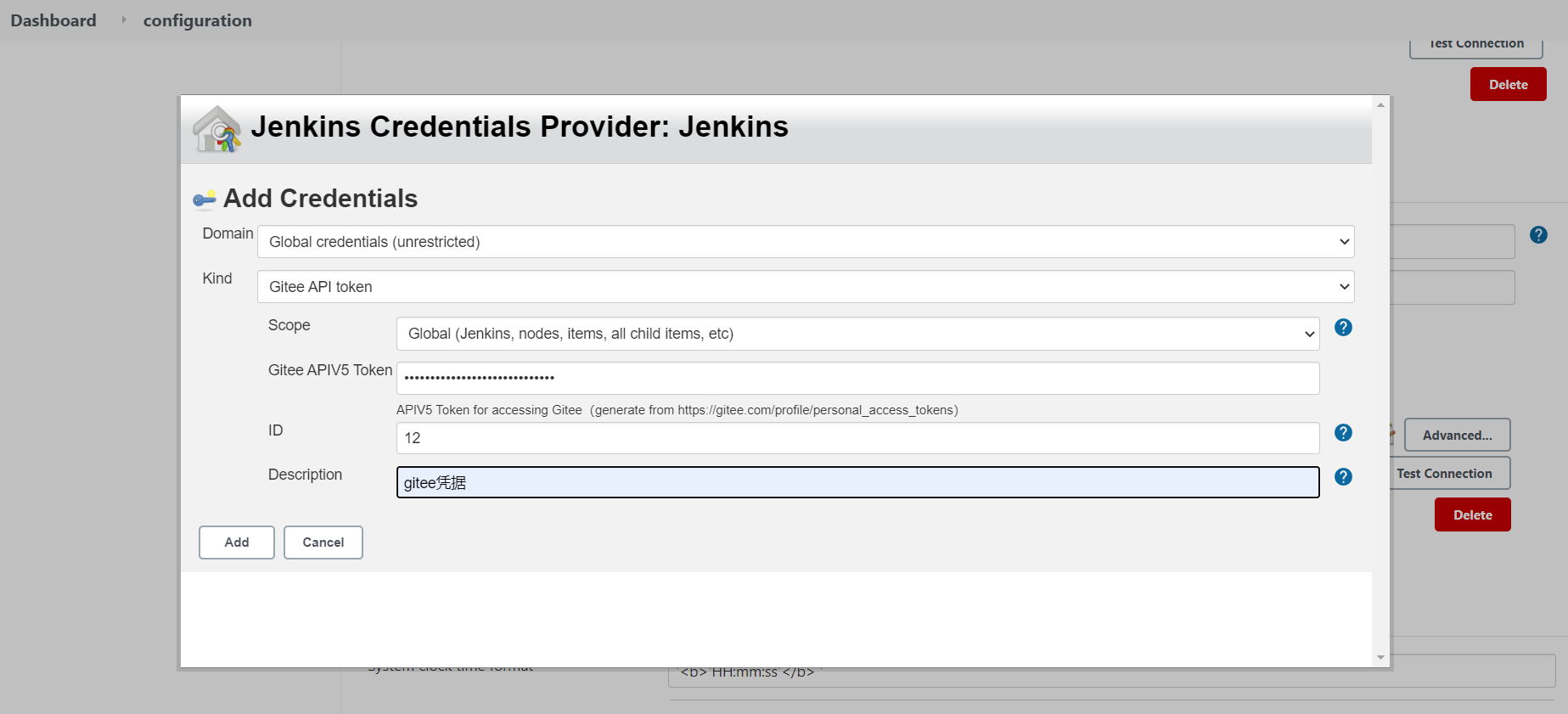Open the Domain dropdown
Viewport: 1568px width, 714px height.
(806, 242)
